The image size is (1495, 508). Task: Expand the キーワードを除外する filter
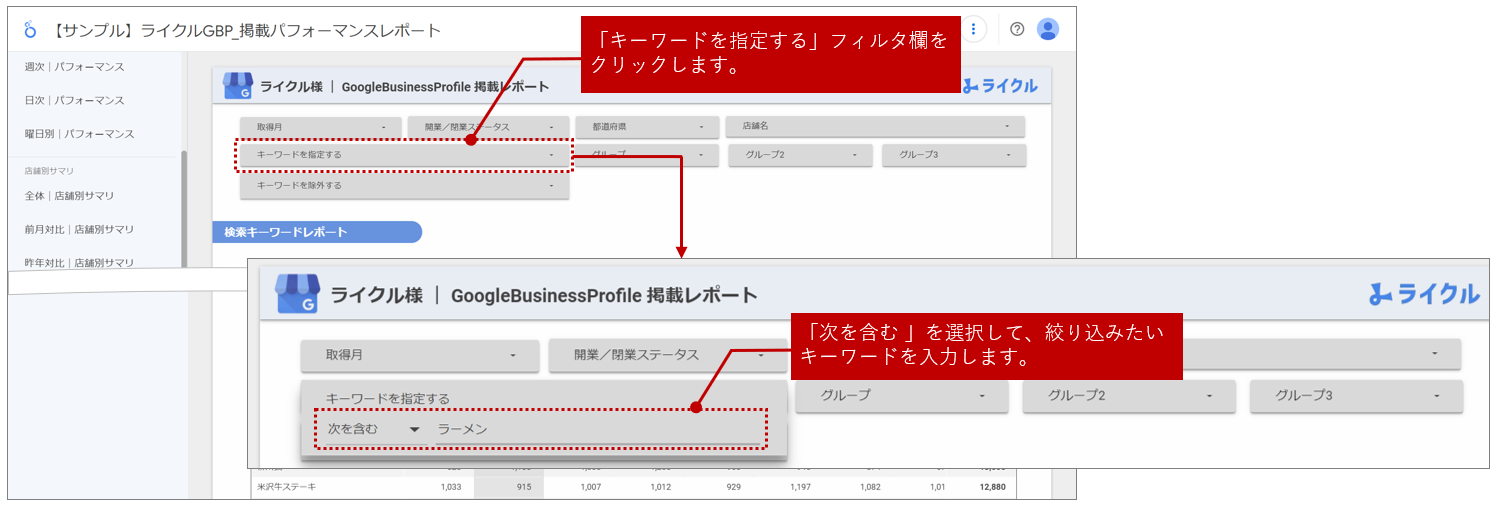404,186
